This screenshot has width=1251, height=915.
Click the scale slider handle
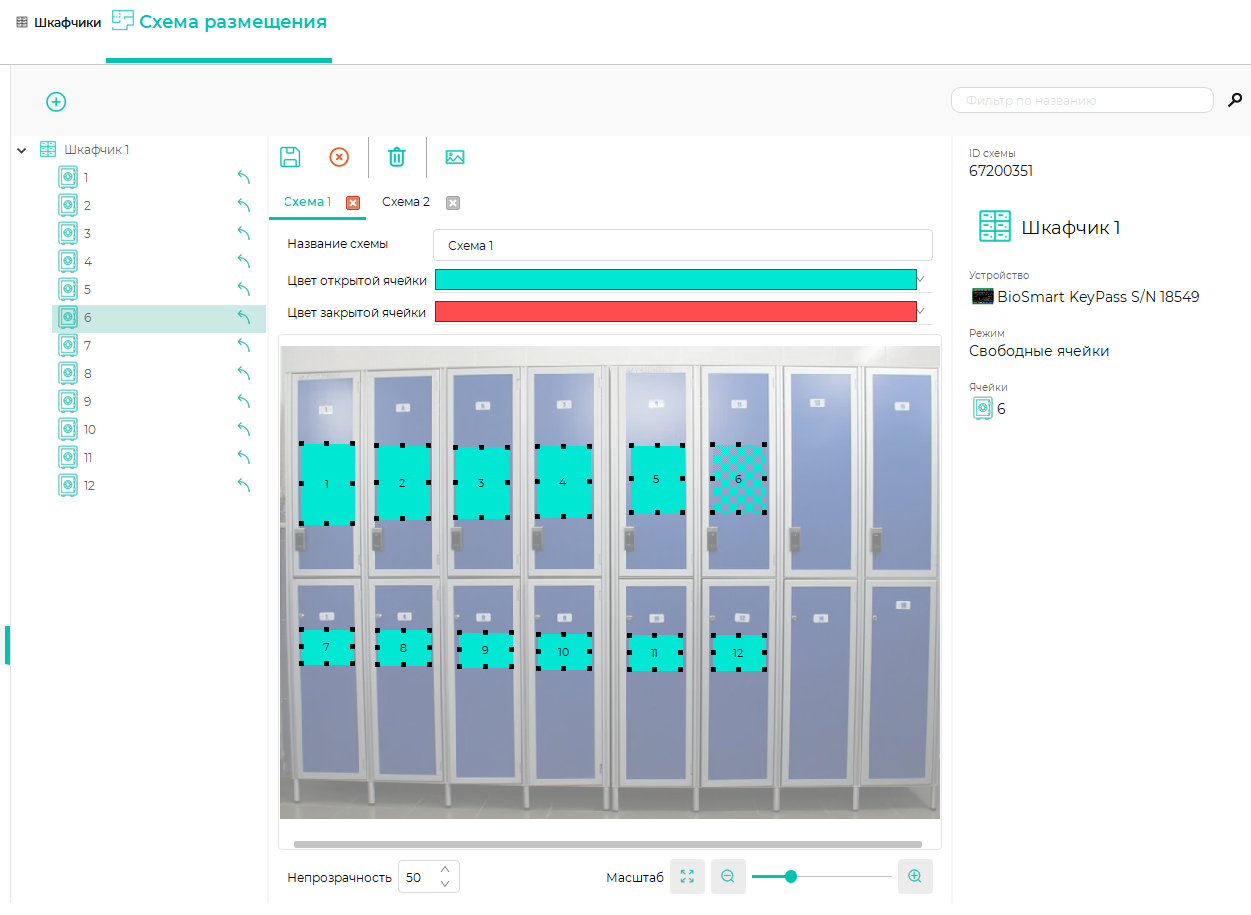(791, 876)
